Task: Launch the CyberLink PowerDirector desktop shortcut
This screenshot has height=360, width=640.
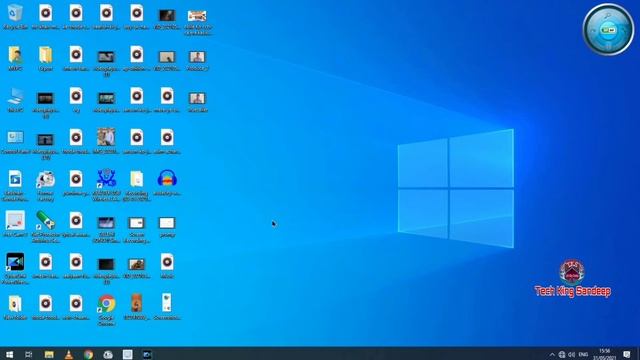Action: pyautogui.click(x=15, y=269)
